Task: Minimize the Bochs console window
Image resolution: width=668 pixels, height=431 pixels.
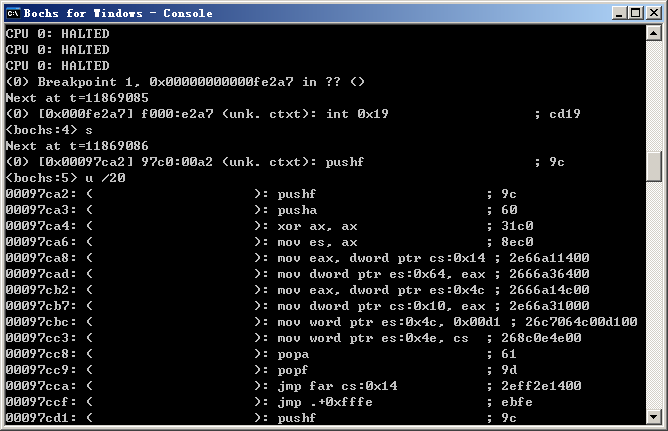Action: pos(619,13)
